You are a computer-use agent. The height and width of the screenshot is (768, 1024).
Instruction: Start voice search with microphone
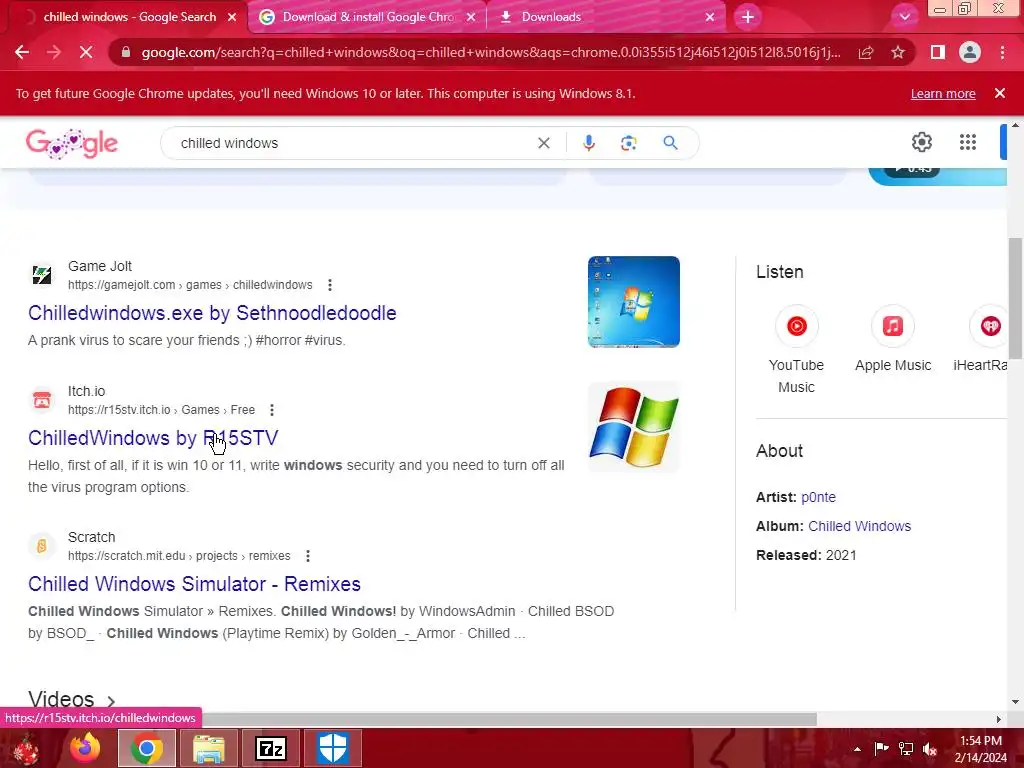(588, 143)
